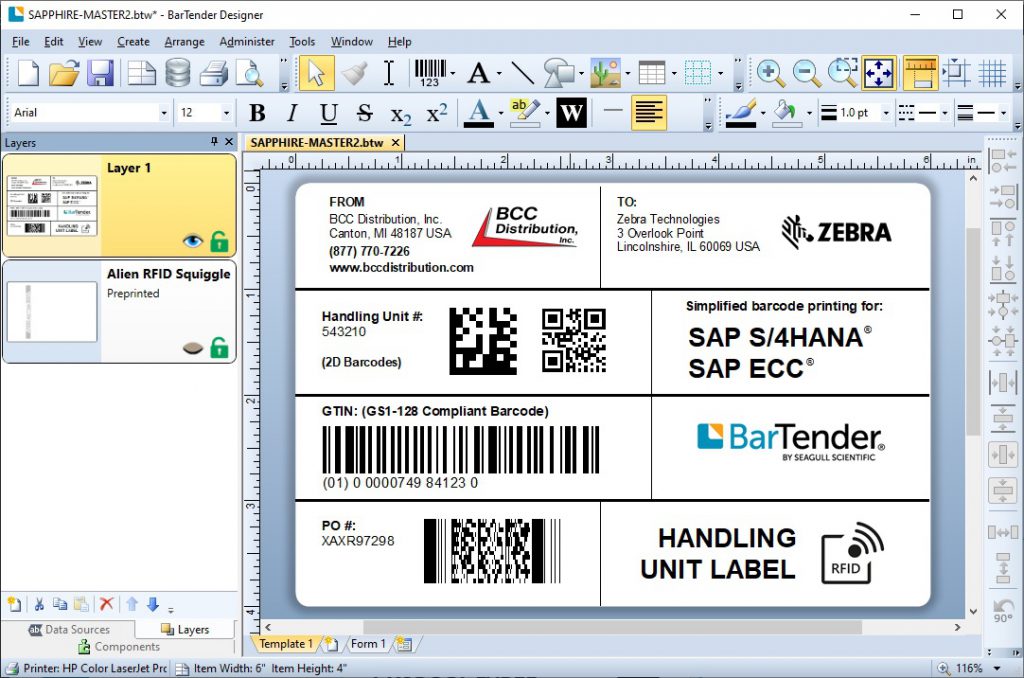The image size is (1024, 678).
Task: Open the Administer menu
Action: (x=247, y=42)
